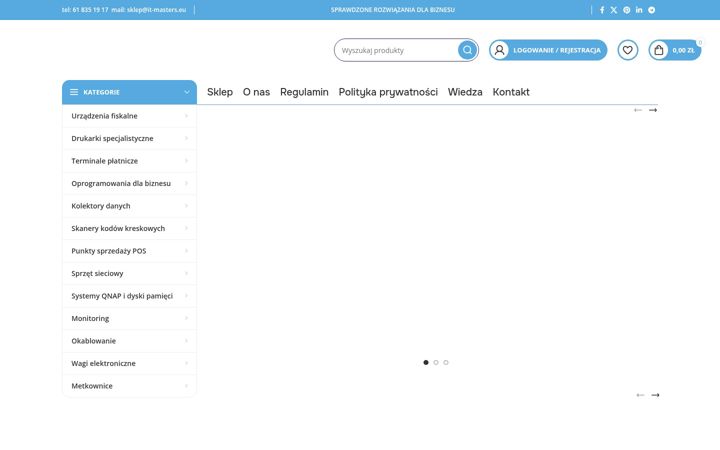Expand Monitoring submenu arrow
This screenshot has width=720, height=450.
pos(186,318)
